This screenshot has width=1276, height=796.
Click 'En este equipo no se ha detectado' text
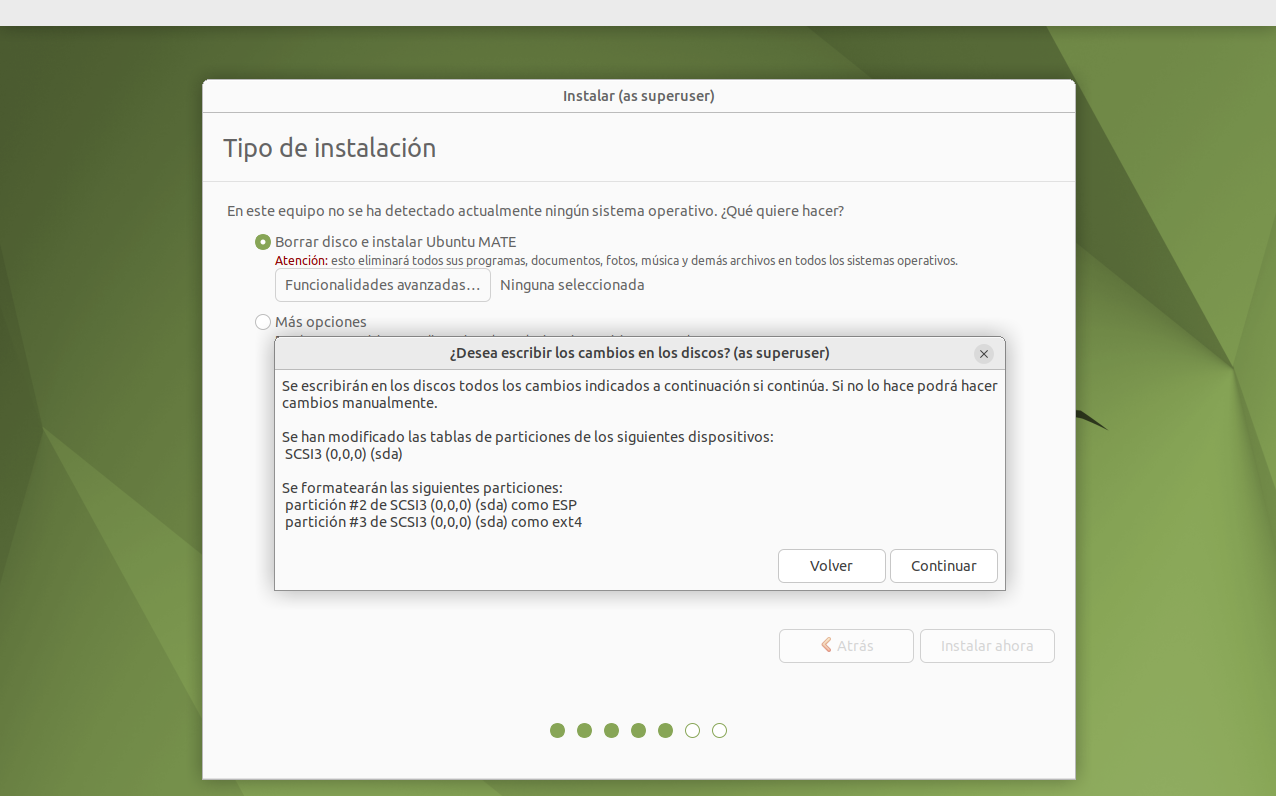pyautogui.click(x=536, y=211)
